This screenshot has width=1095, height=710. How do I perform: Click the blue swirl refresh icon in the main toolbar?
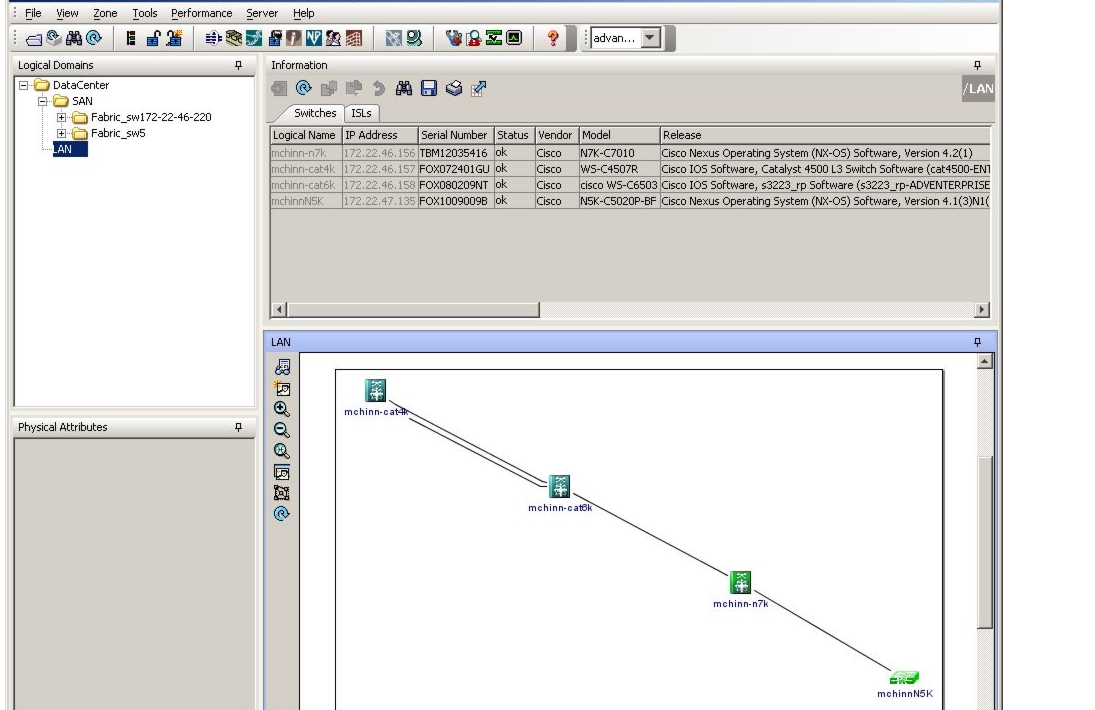pyautogui.click(x=94, y=38)
